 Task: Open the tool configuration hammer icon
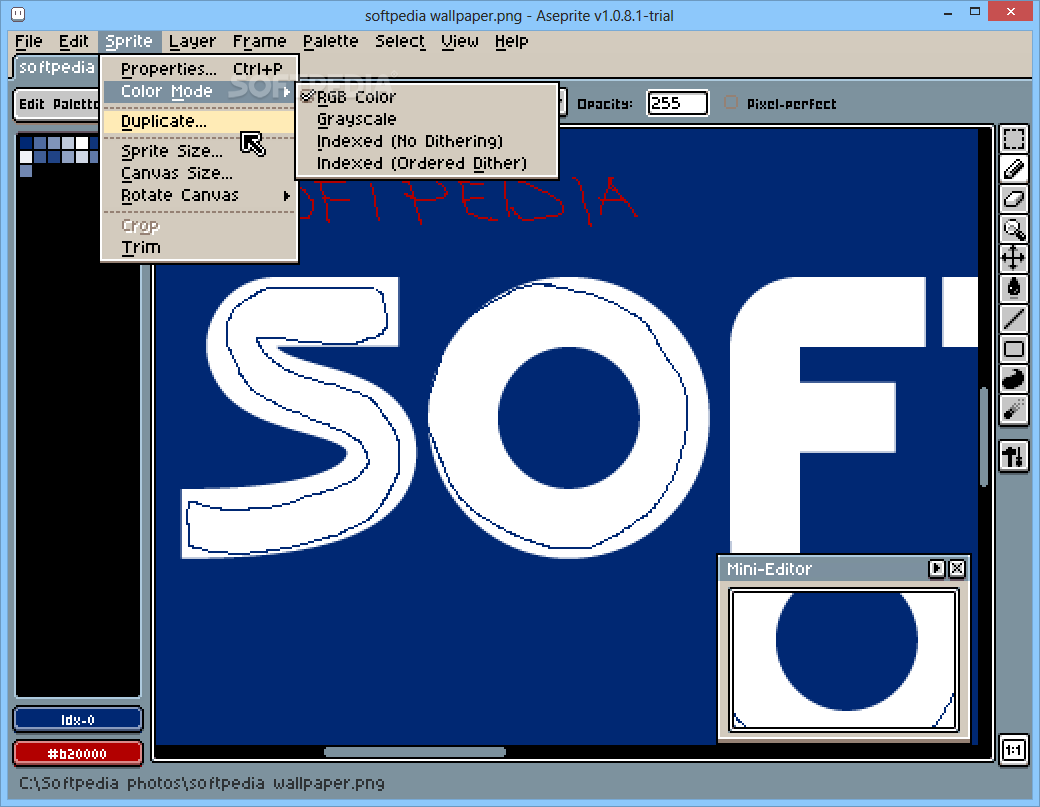coord(1013,456)
